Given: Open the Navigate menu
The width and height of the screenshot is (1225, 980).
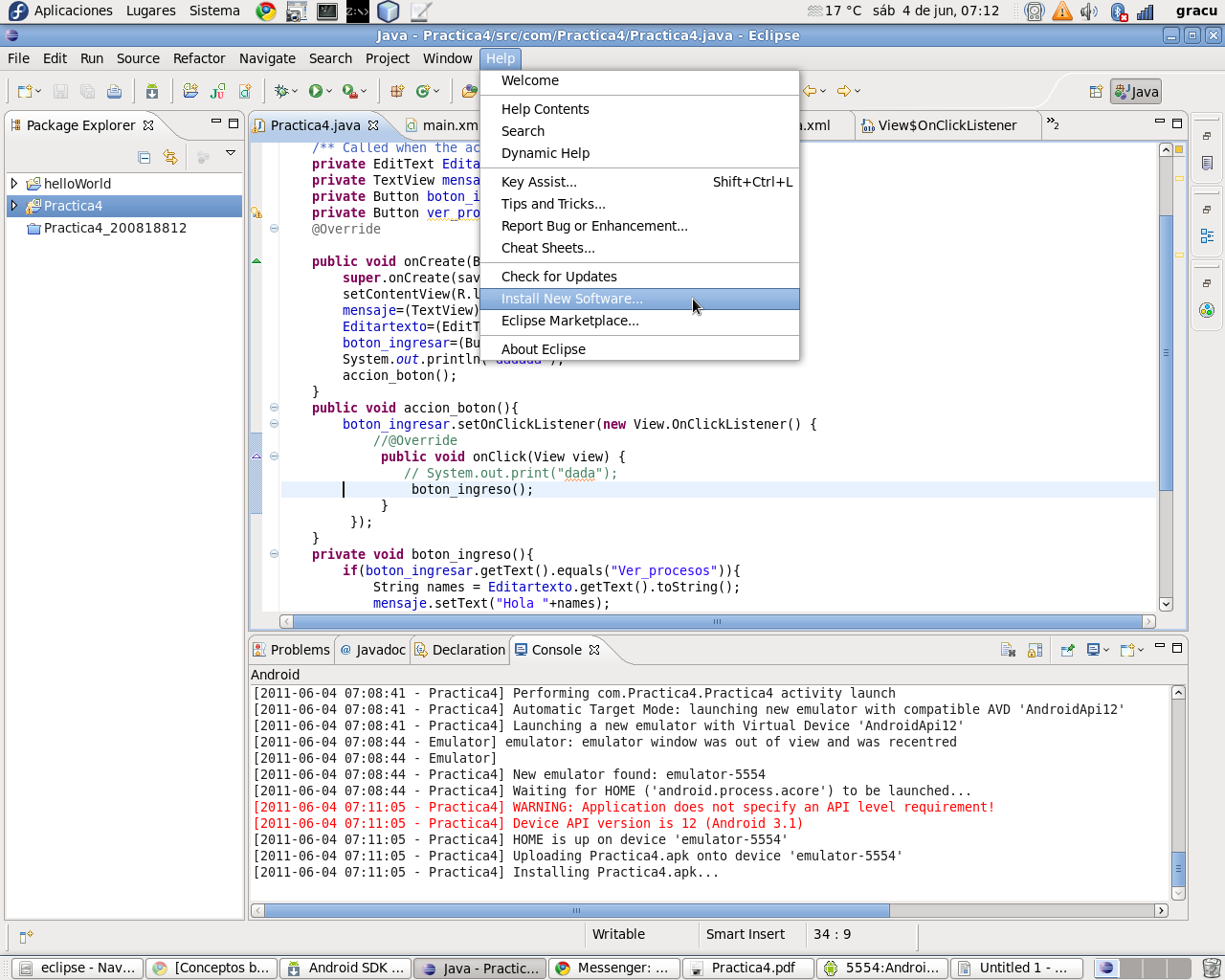Looking at the screenshot, I should pyautogui.click(x=267, y=58).
